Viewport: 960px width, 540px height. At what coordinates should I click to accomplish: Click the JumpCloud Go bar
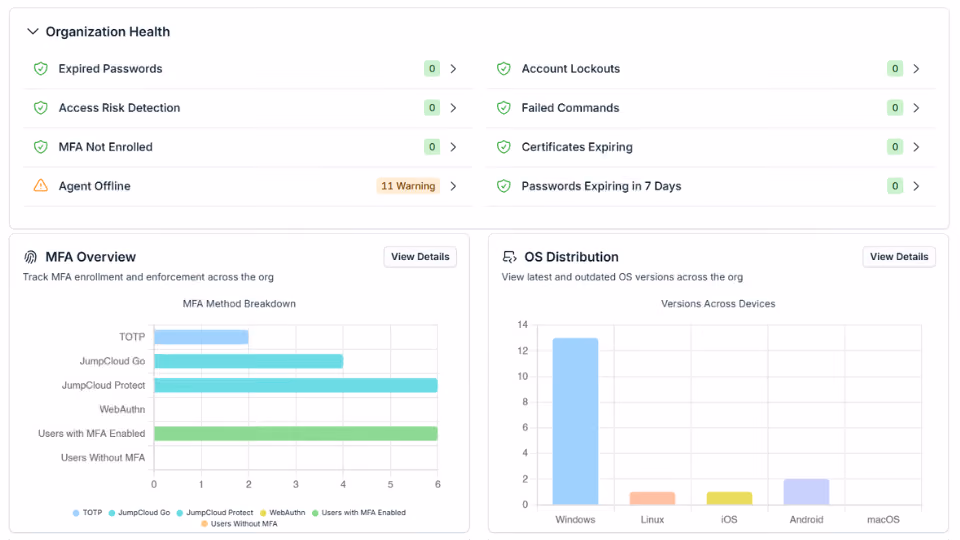[x=249, y=361]
